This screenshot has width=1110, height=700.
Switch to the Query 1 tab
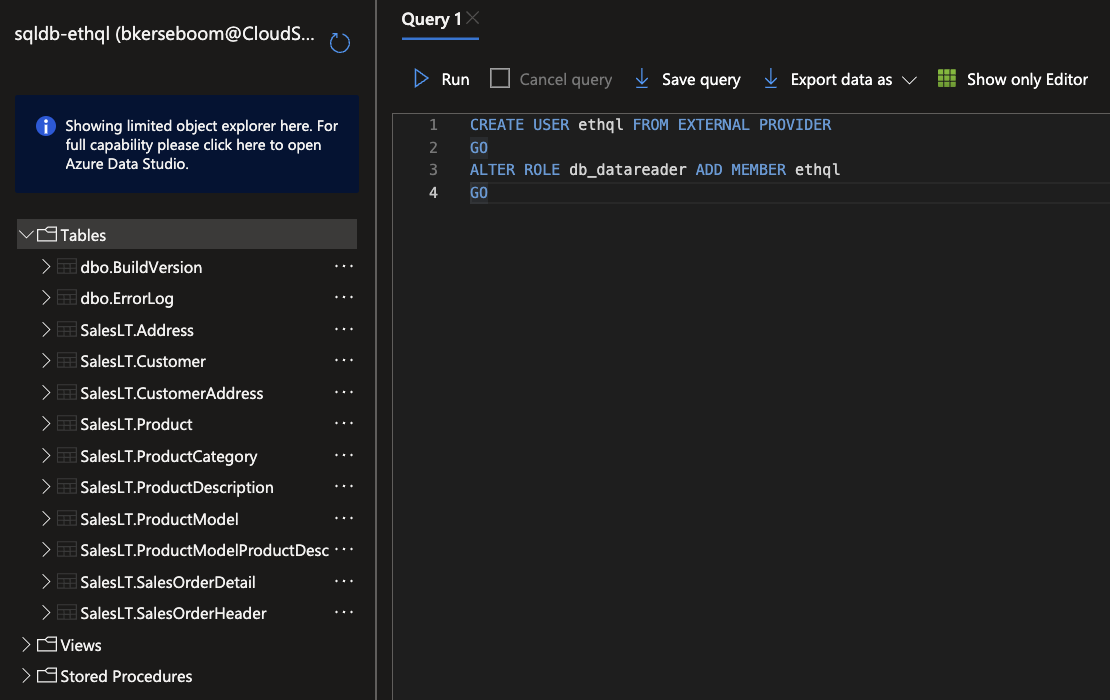point(431,20)
